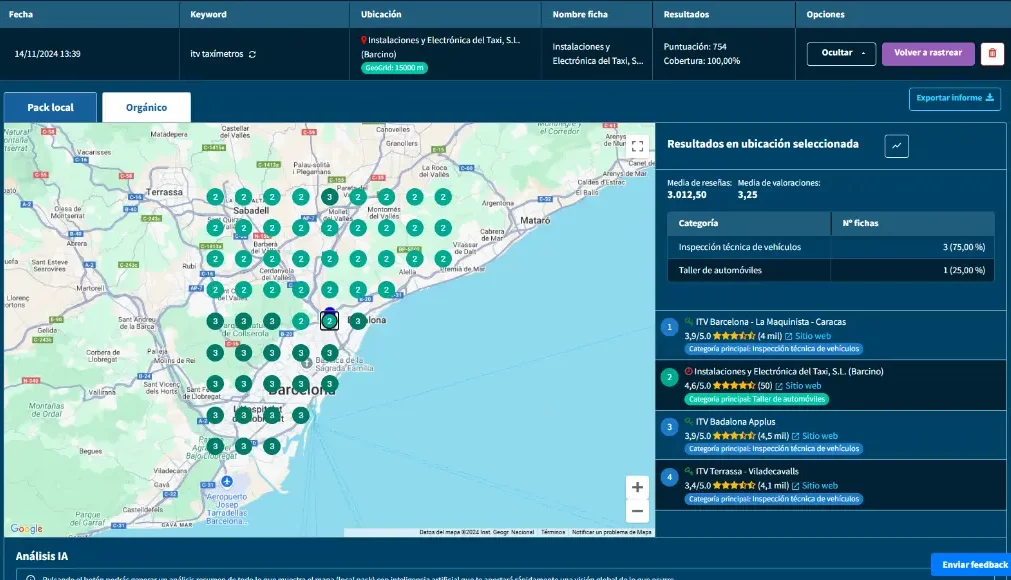Click the red trash delete icon
The image size is (1011, 580).
[x=992, y=54]
